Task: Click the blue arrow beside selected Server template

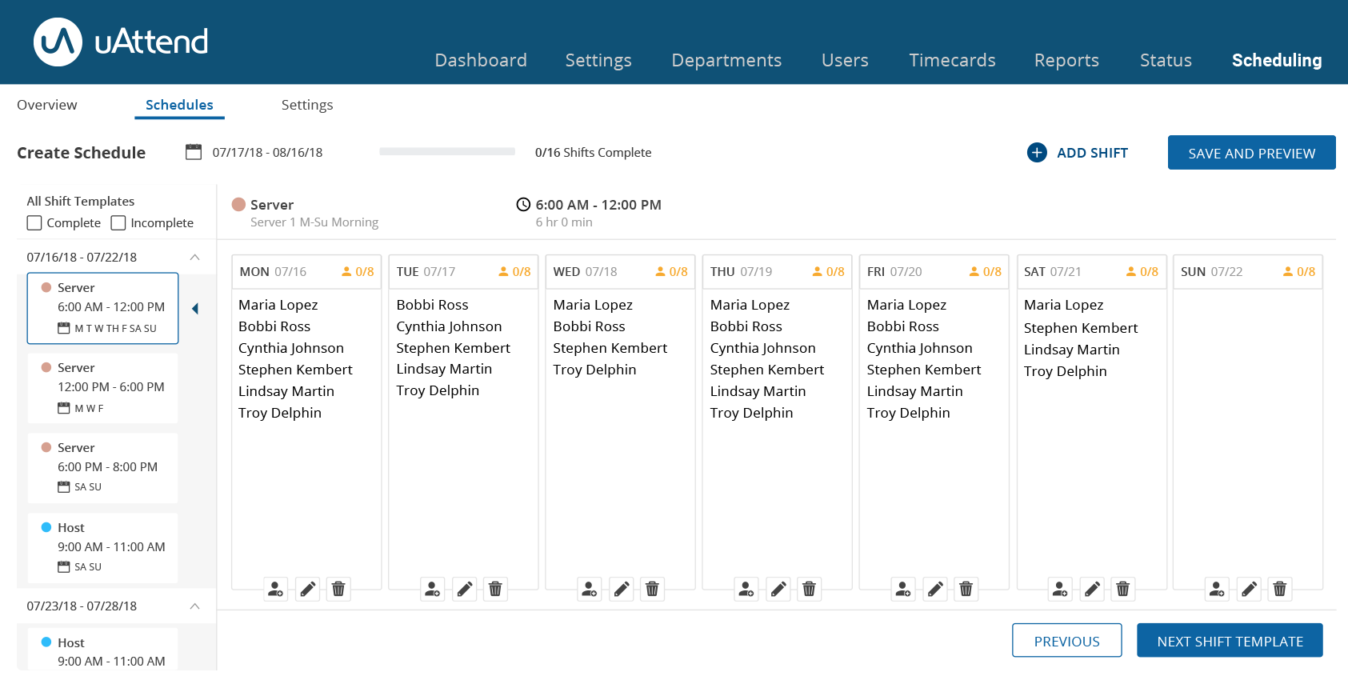Action: [x=195, y=308]
